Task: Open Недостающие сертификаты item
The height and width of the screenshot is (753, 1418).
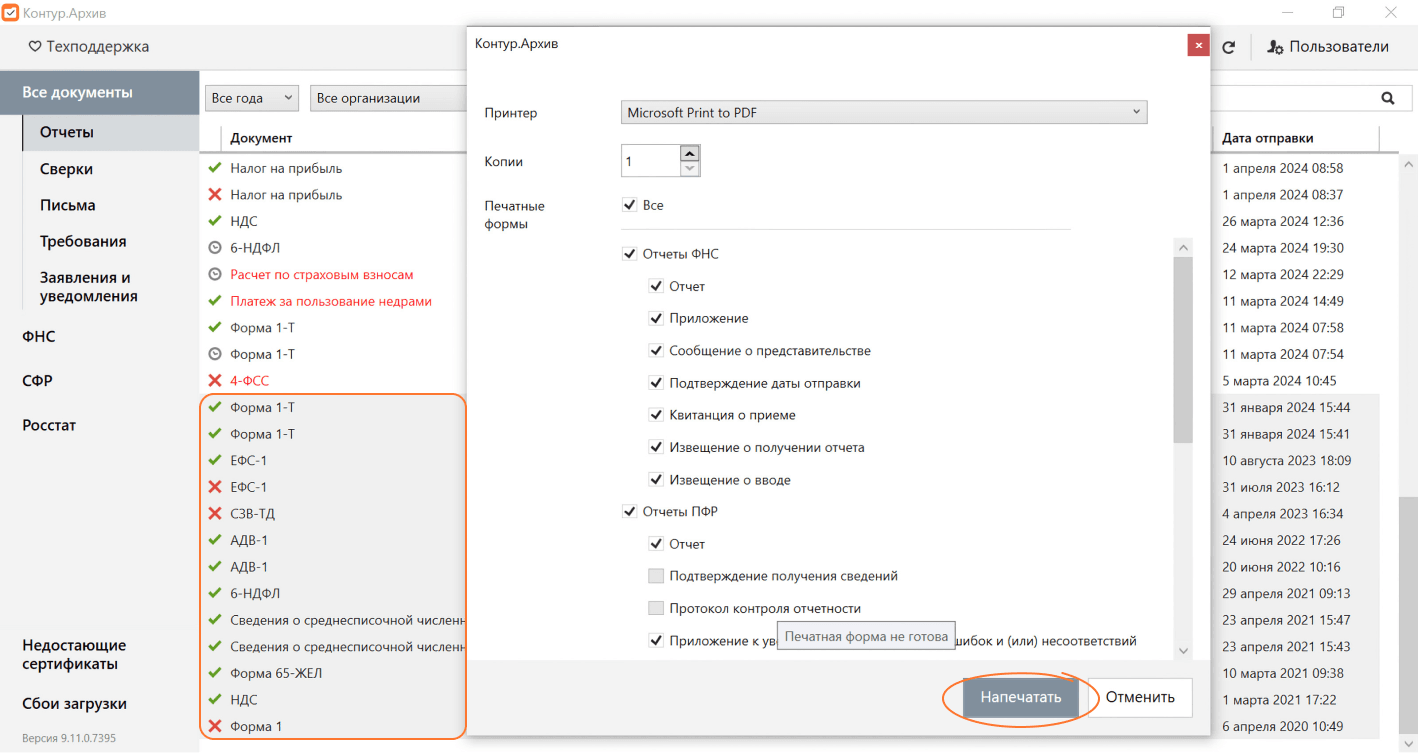Action: click(x=75, y=654)
